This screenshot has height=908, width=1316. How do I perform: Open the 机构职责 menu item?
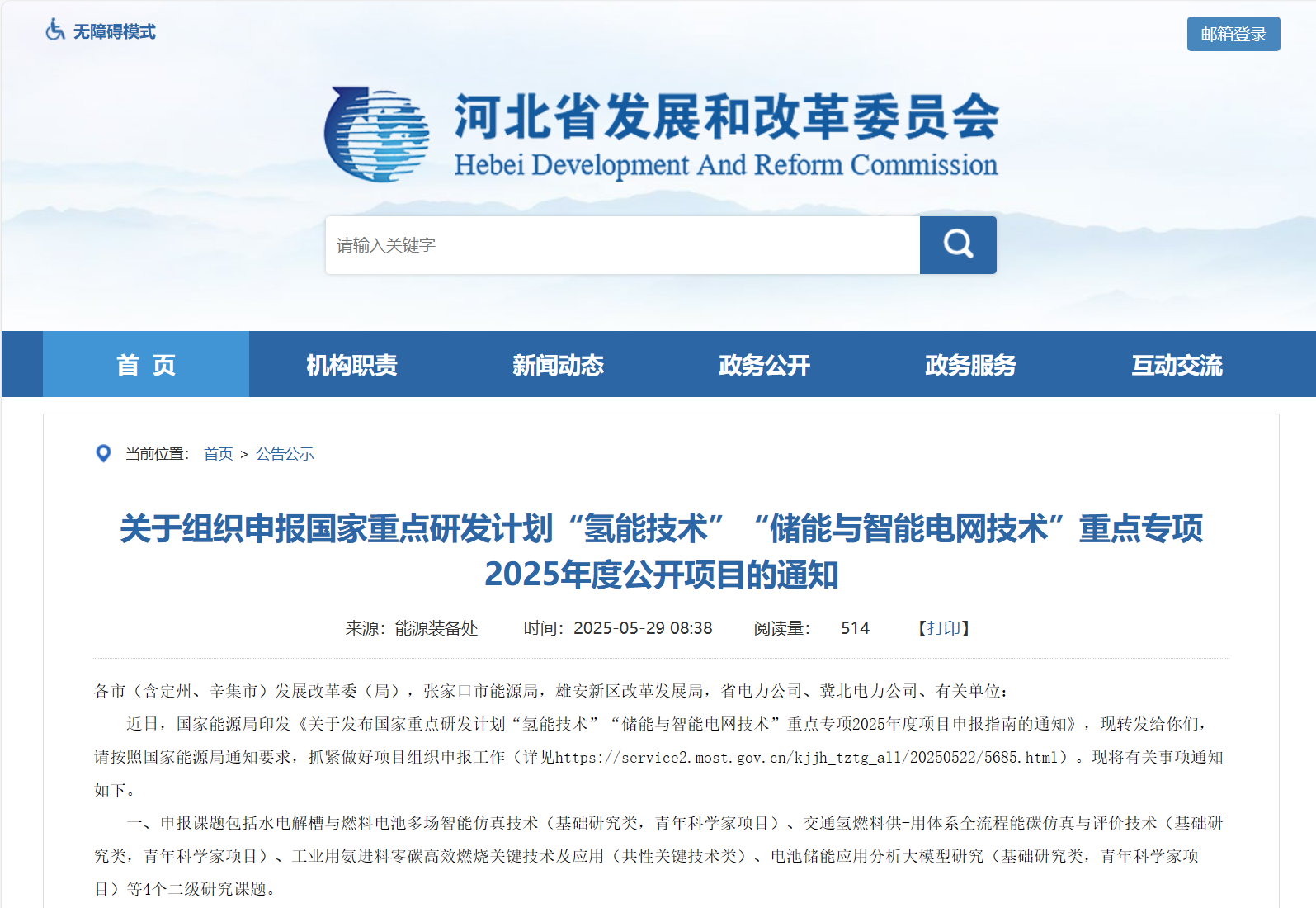pos(351,365)
